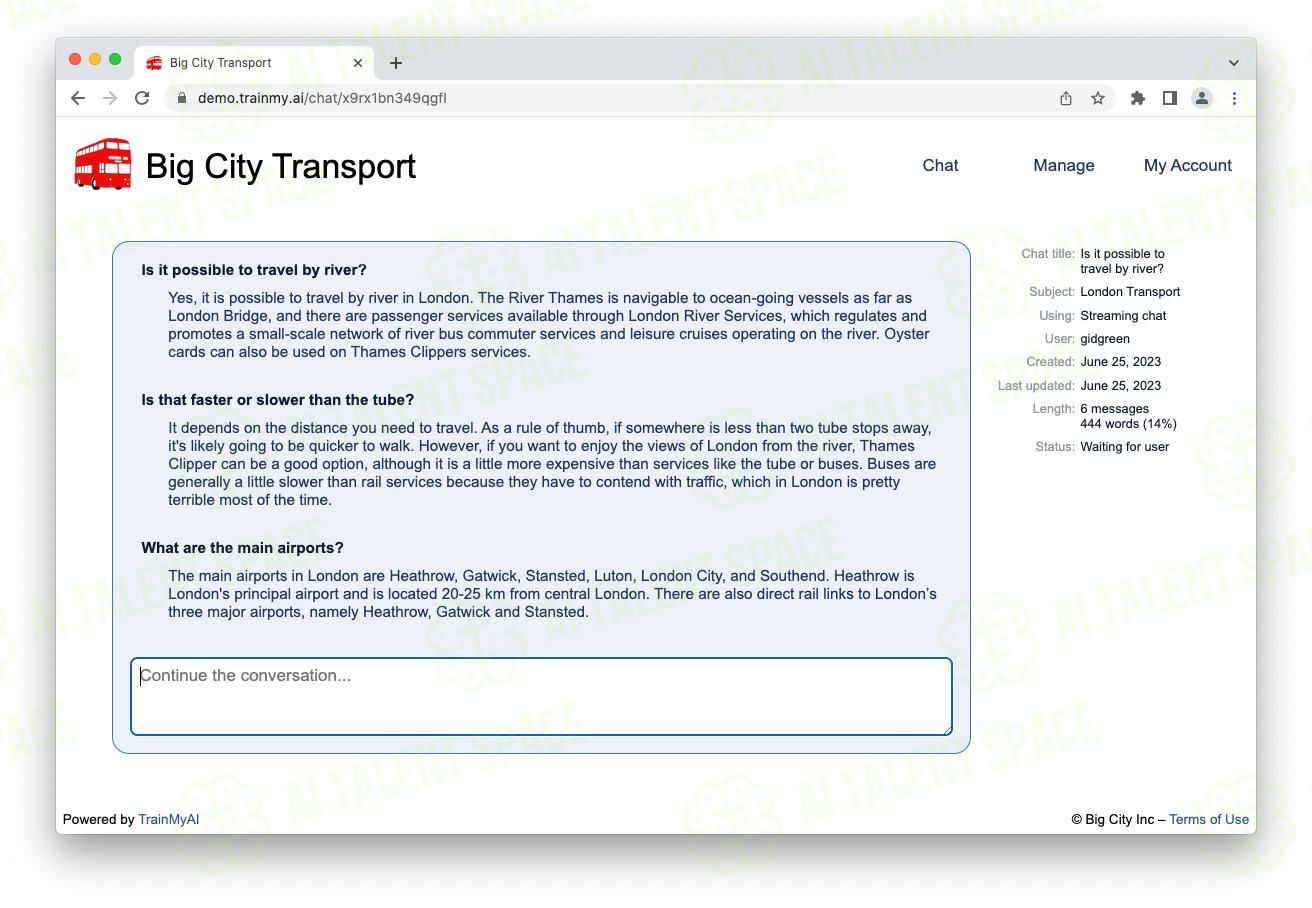Click the Subject value 'London Transport'

click(1130, 293)
